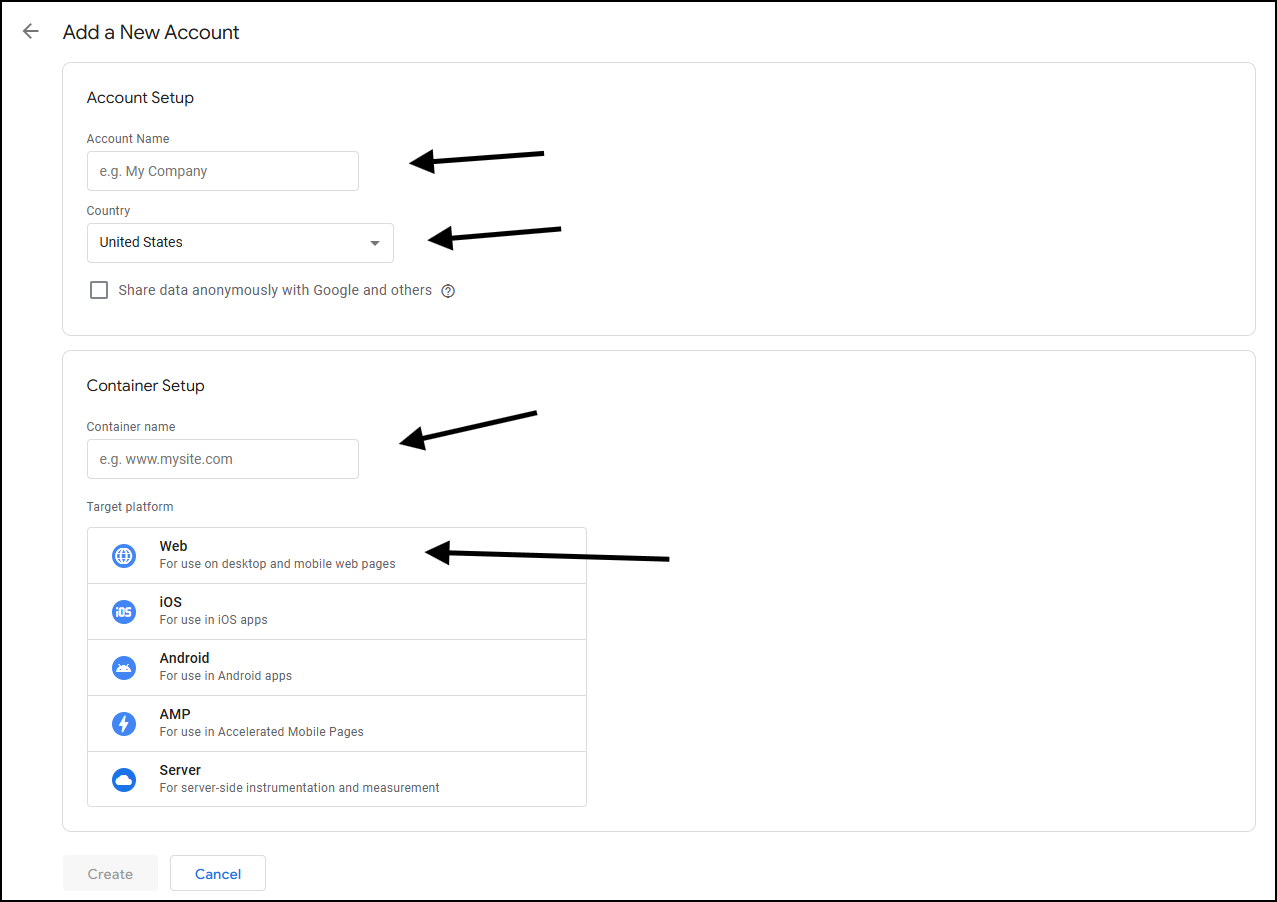This screenshot has width=1277, height=902.
Task: Click the iOS platform icon
Action: click(124, 612)
